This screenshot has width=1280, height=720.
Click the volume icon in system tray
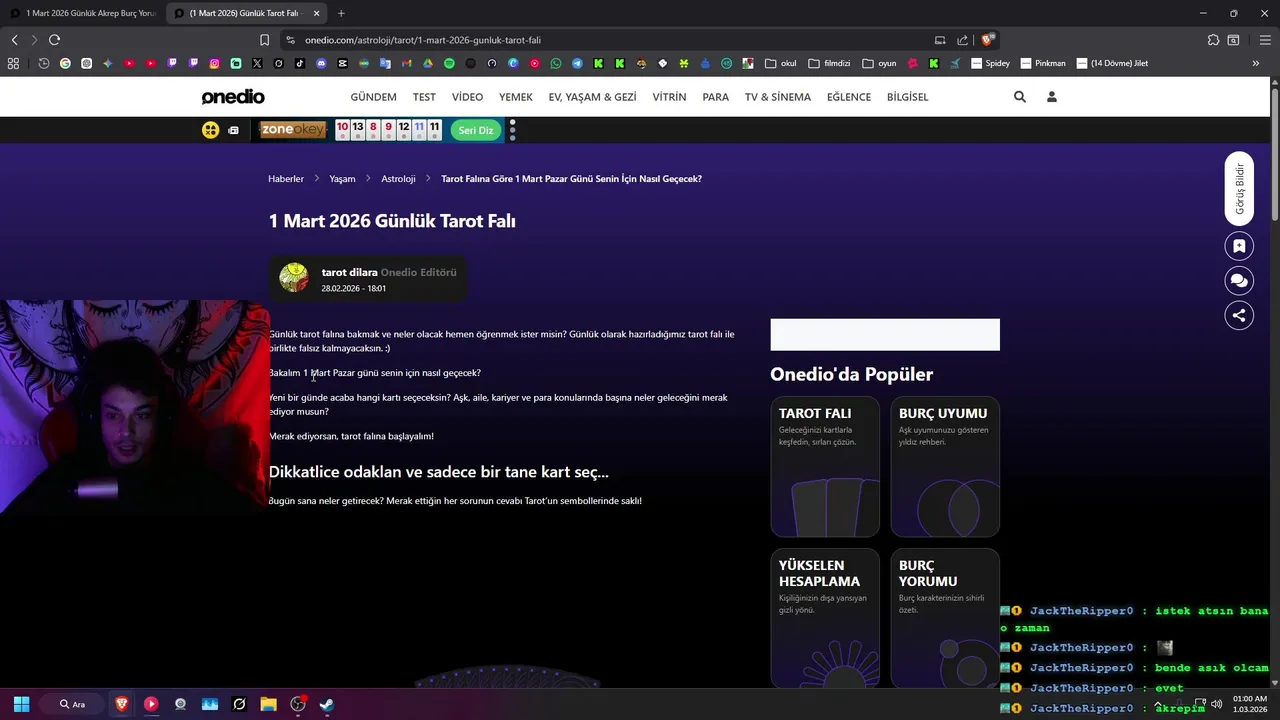[x=1216, y=704]
